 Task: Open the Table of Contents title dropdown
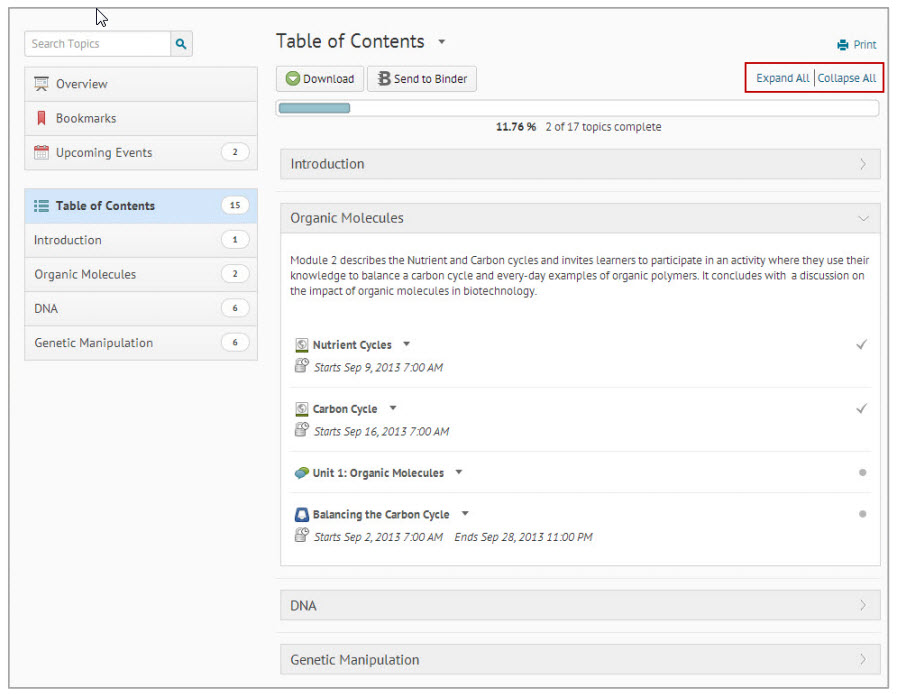point(442,42)
